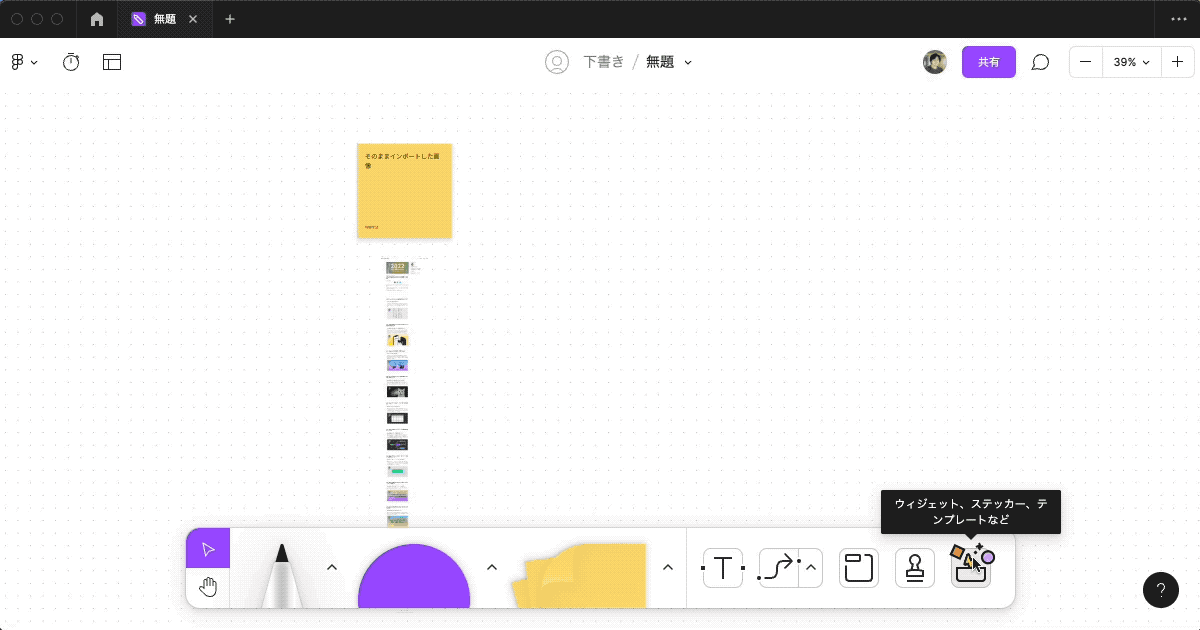The height and width of the screenshot is (630, 1200).
Task: Click the purple 共有 share button
Action: click(x=988, y=62)
